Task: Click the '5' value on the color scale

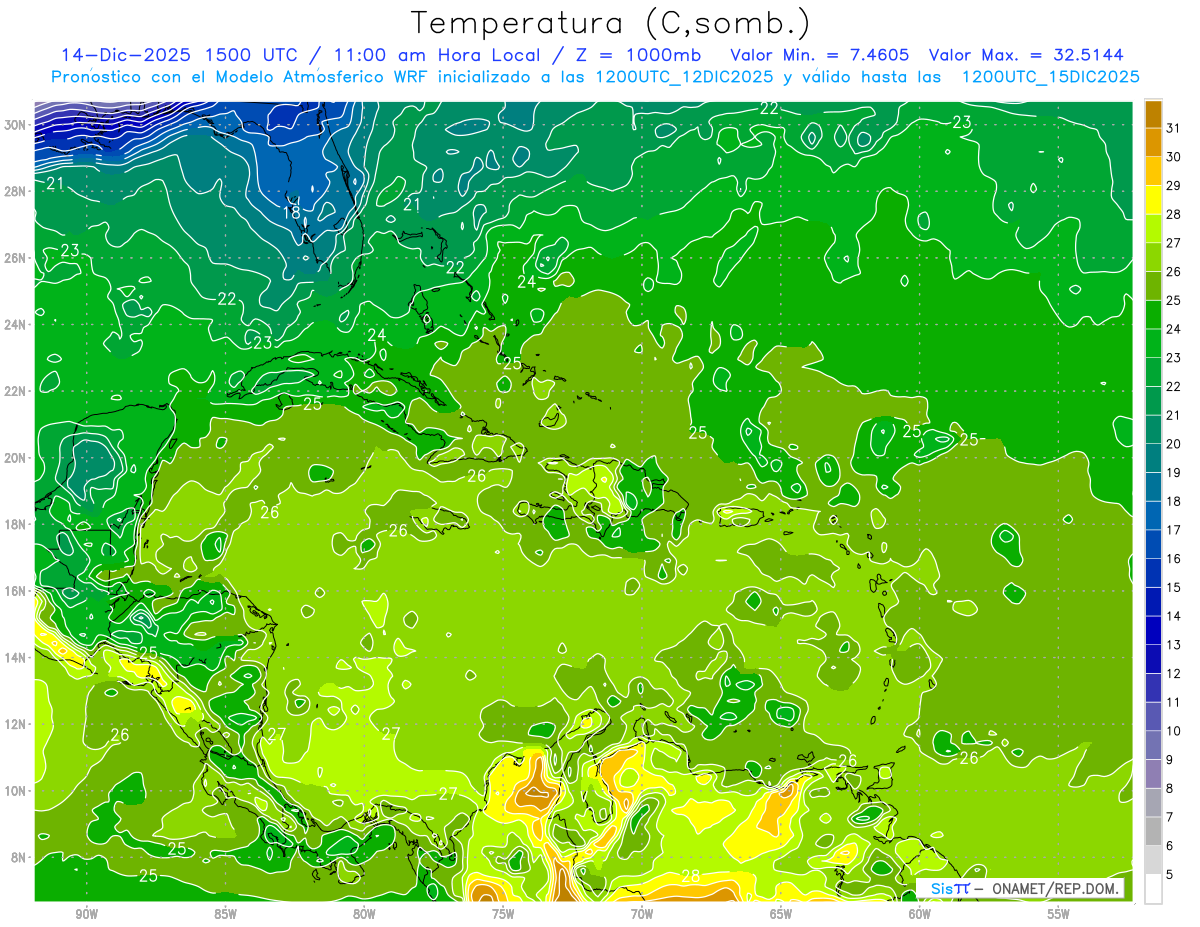Action: 1170,875
